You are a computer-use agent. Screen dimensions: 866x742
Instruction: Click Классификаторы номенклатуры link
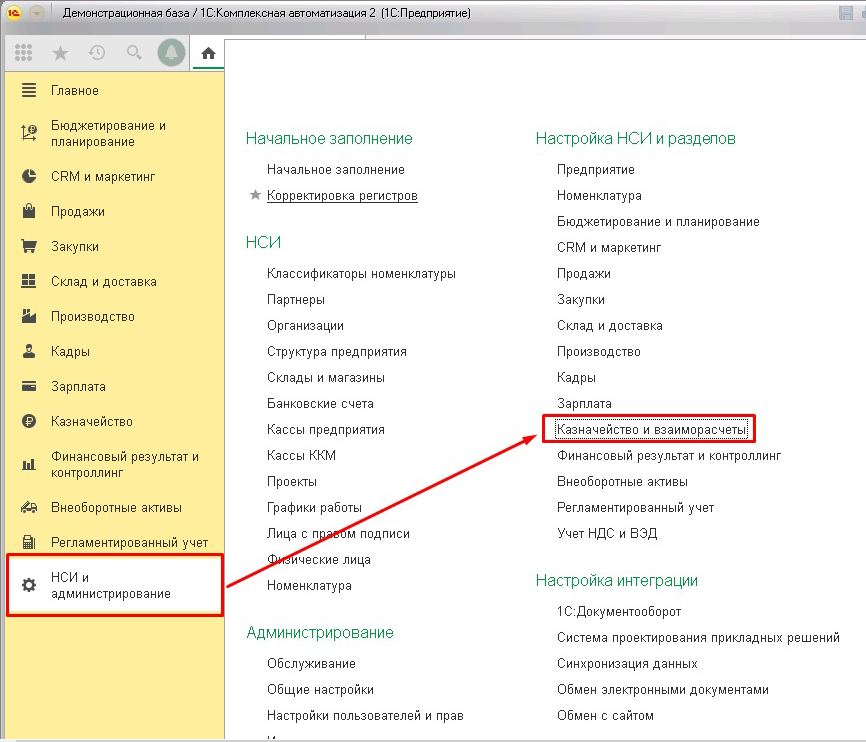tap(361, 274)
